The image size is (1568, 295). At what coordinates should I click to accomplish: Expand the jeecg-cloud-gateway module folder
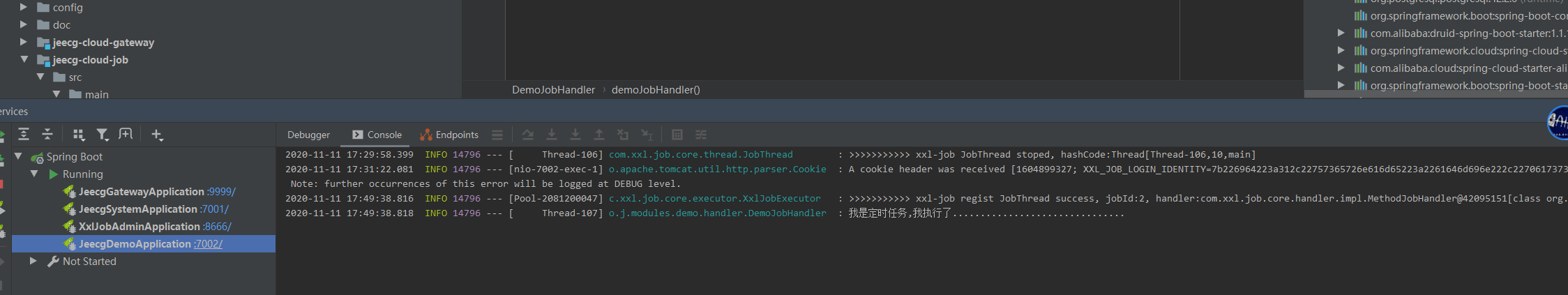coord(24,43)
